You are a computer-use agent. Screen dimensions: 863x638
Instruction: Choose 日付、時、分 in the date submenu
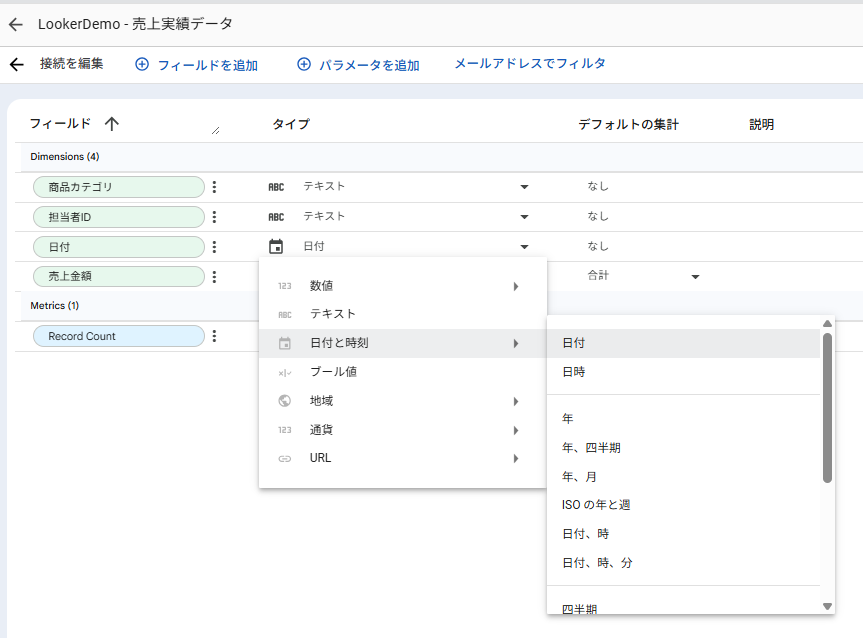coord(684,563)
